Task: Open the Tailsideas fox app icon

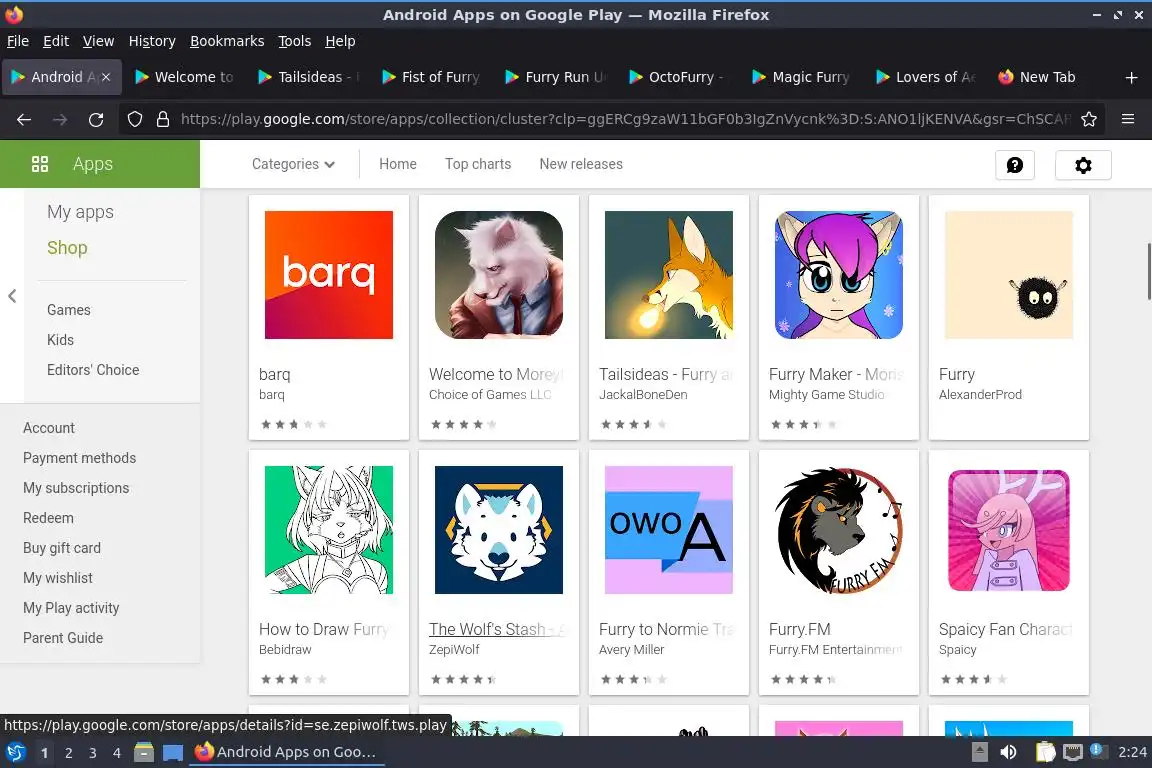Action: pyautogui.click(x=669, y=275)
